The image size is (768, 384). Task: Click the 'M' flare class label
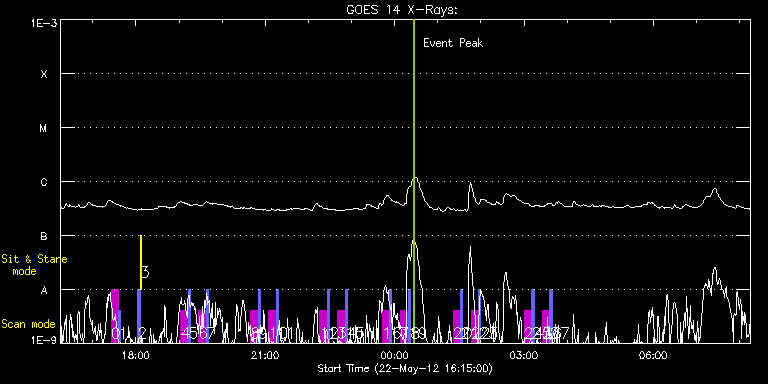44,128
